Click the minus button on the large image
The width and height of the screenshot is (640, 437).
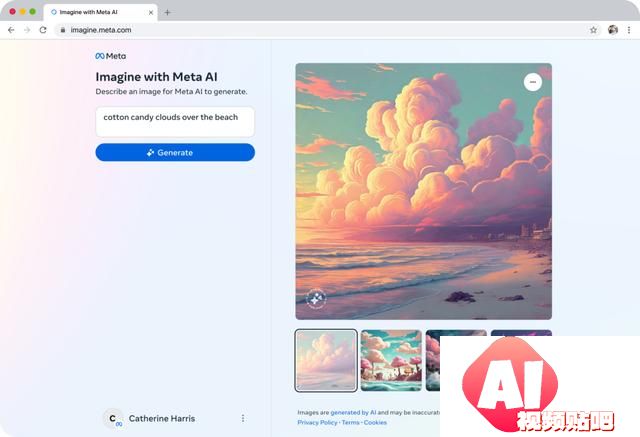tap(533, 82)
